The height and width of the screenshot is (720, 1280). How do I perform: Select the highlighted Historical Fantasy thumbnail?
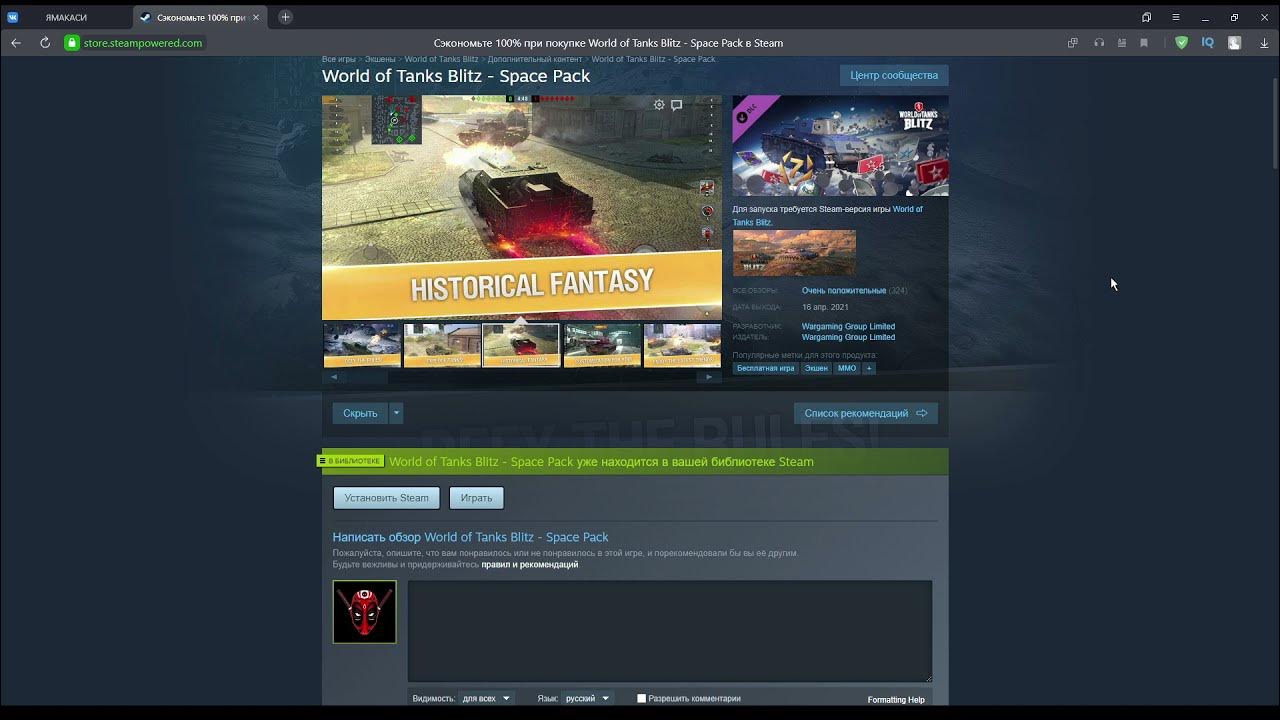click(521, 345)
